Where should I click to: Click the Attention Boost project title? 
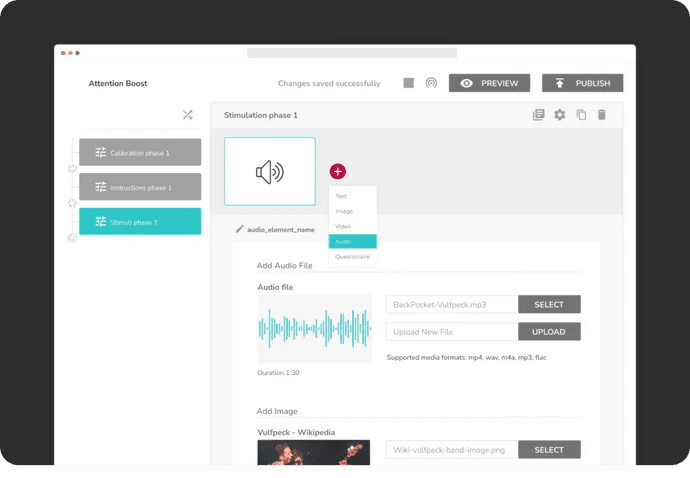pos(118,83)
